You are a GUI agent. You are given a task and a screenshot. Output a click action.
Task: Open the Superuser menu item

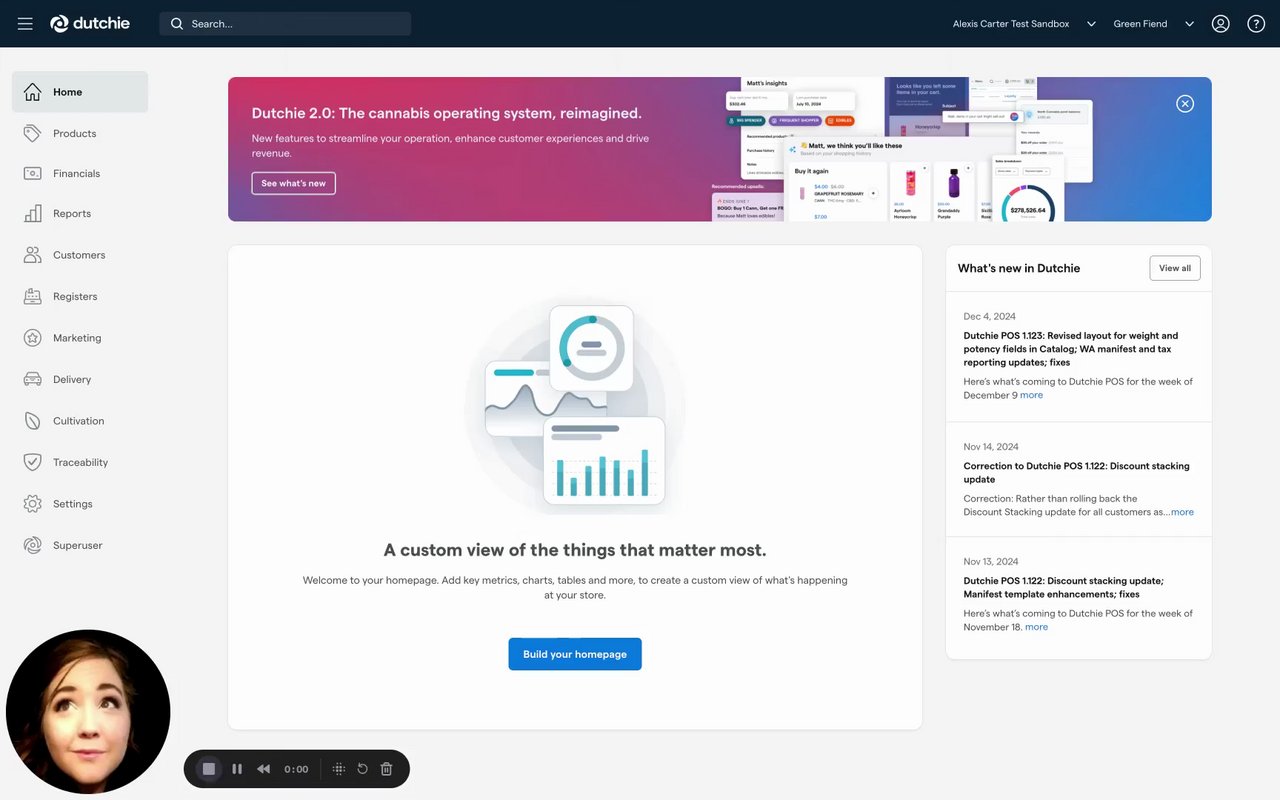(x=80, y=545)
